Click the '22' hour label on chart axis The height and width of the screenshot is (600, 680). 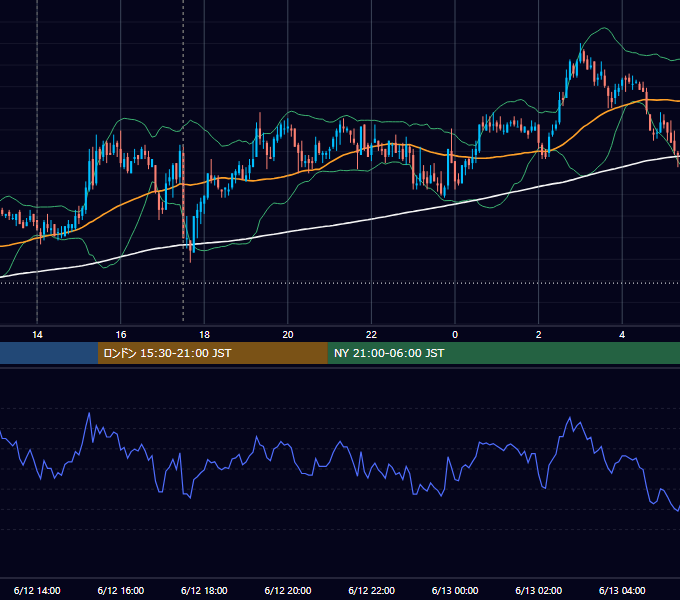click(x=371, y=335)
